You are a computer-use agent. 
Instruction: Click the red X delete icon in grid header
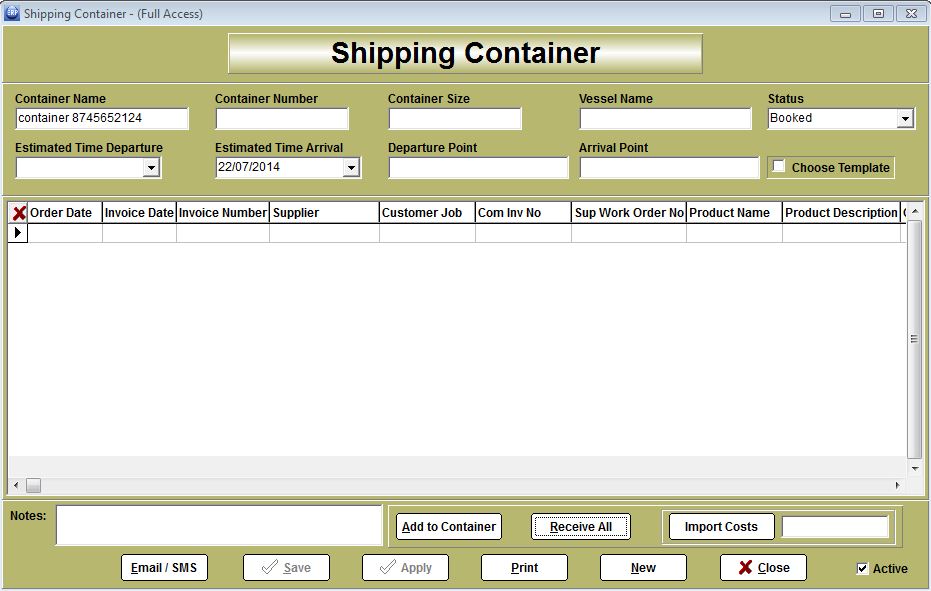(x=18, y=213)
